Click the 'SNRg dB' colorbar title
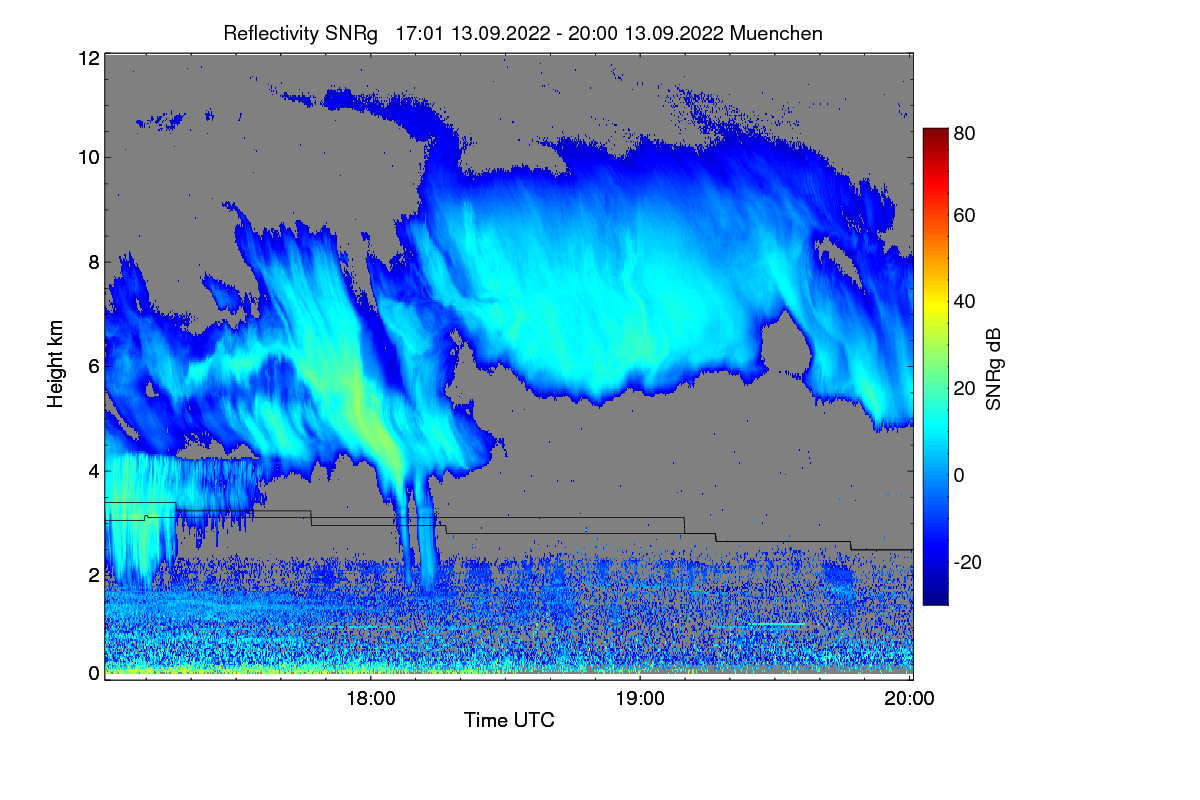This screenshot has width=1200, height=800. point(993,368)
